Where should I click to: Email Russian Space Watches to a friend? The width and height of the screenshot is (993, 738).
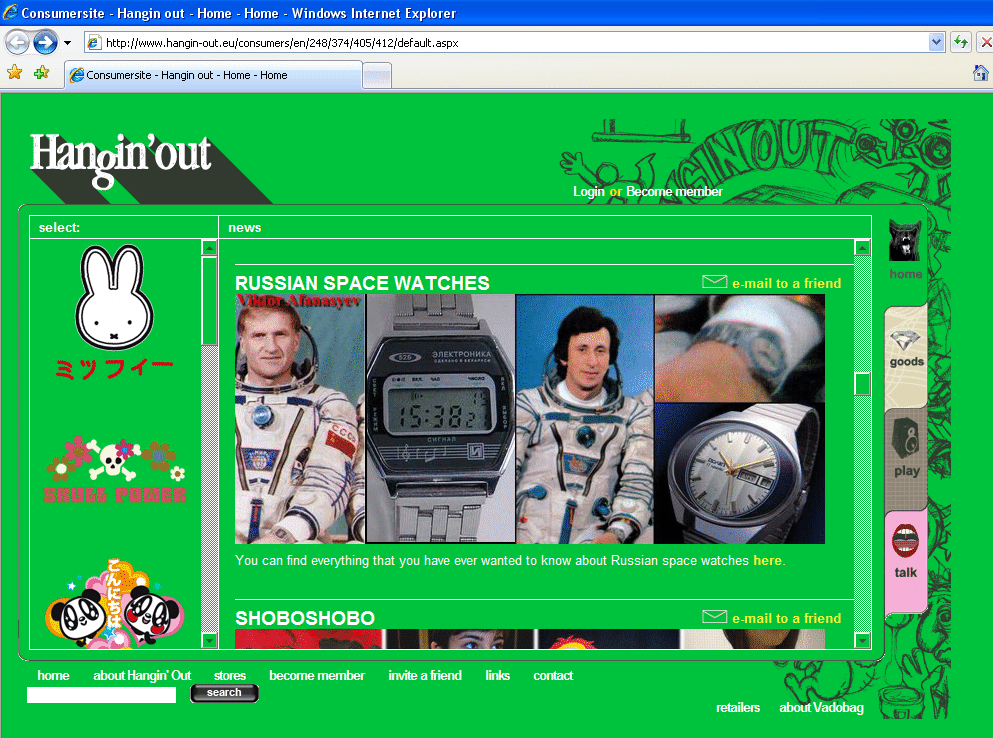pyautogui.click(x=785, y=283)
